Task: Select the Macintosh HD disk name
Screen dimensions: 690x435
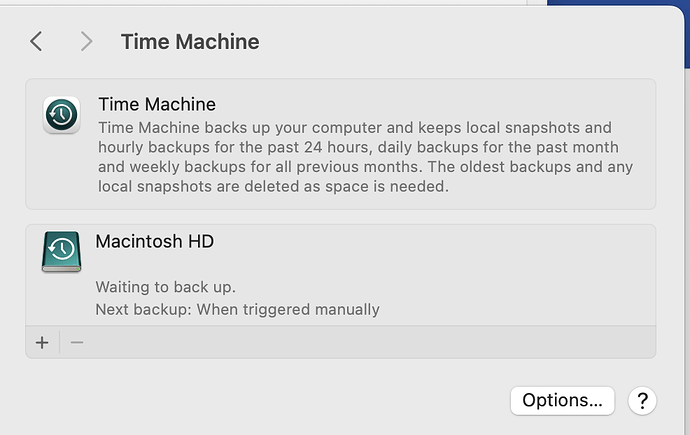Action: coord(154,241)
